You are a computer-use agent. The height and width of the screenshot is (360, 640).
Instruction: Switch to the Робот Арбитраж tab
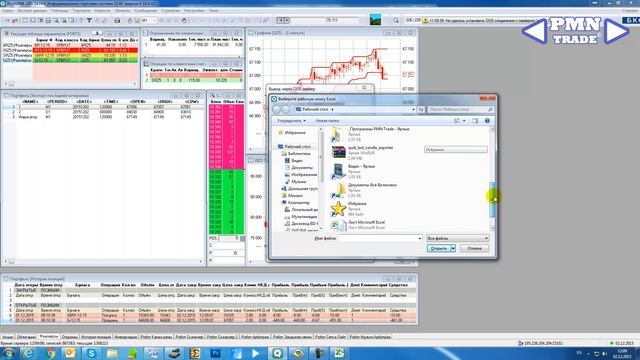point(255,337)
